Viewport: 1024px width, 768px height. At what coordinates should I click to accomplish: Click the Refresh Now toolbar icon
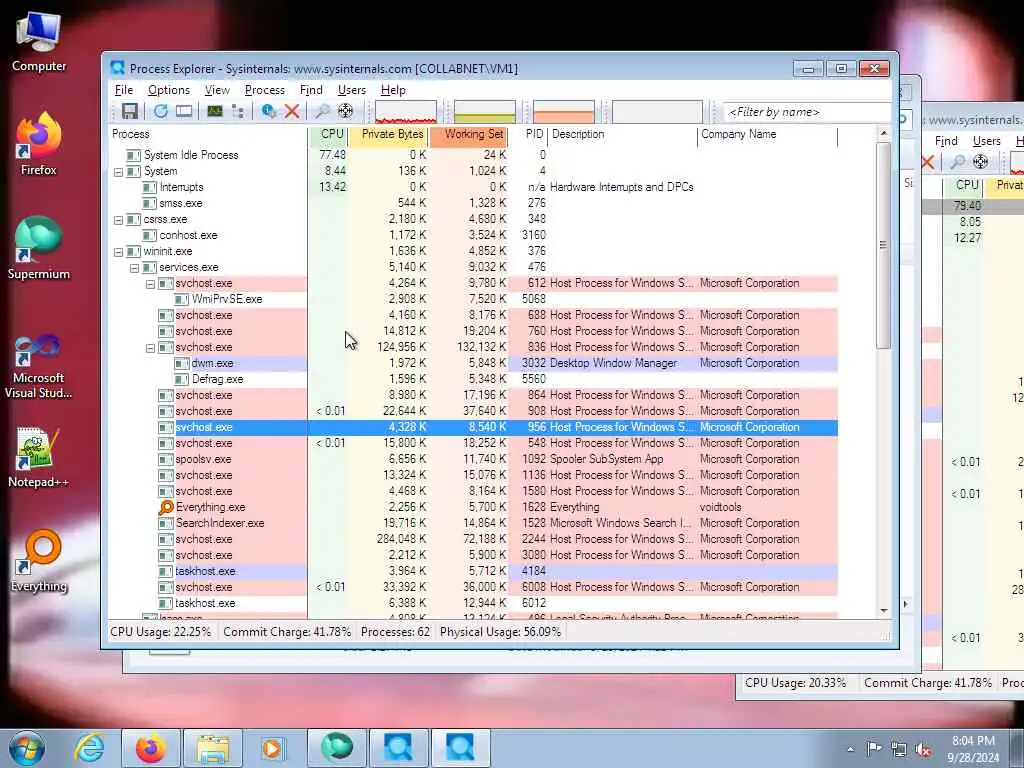(x=161, y=111)
